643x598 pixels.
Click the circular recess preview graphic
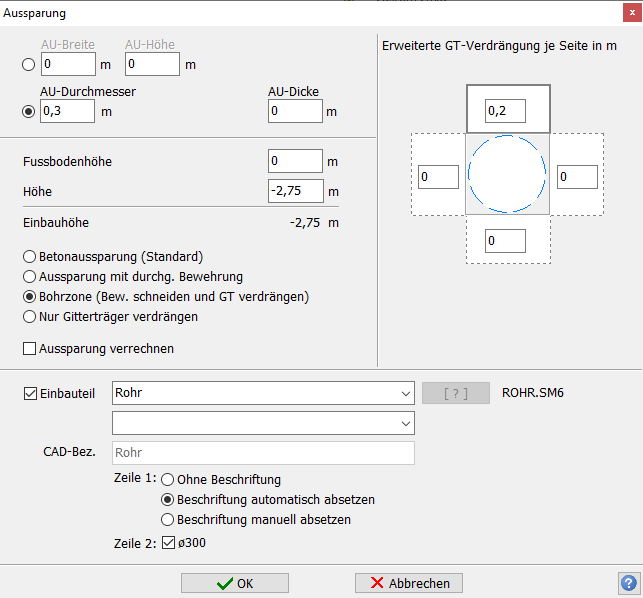(507, 173)
